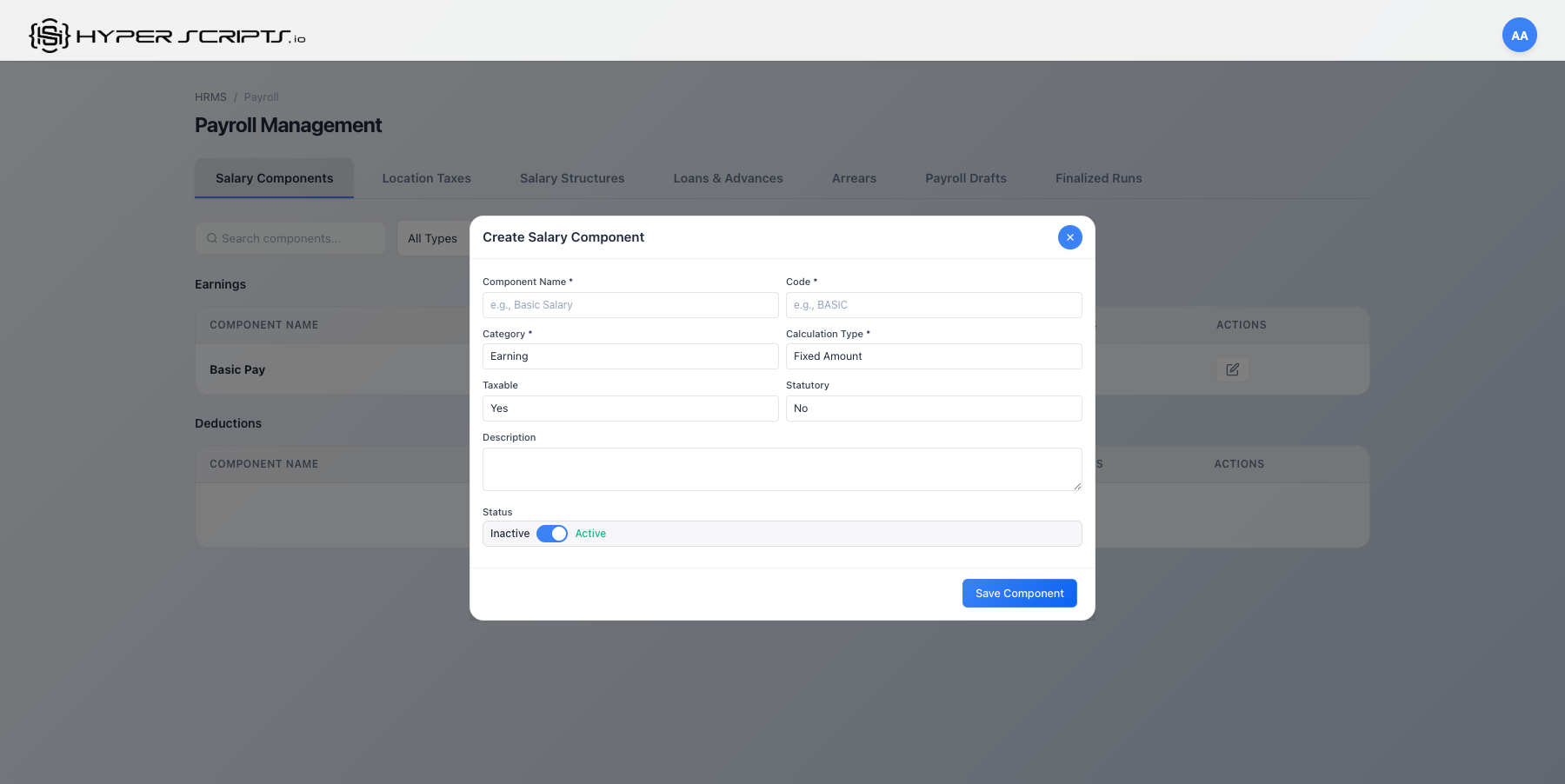Edit Basic Pay using the pencil icon
The height and width of the screenshot is (784, 1565).
(1232, 369)
